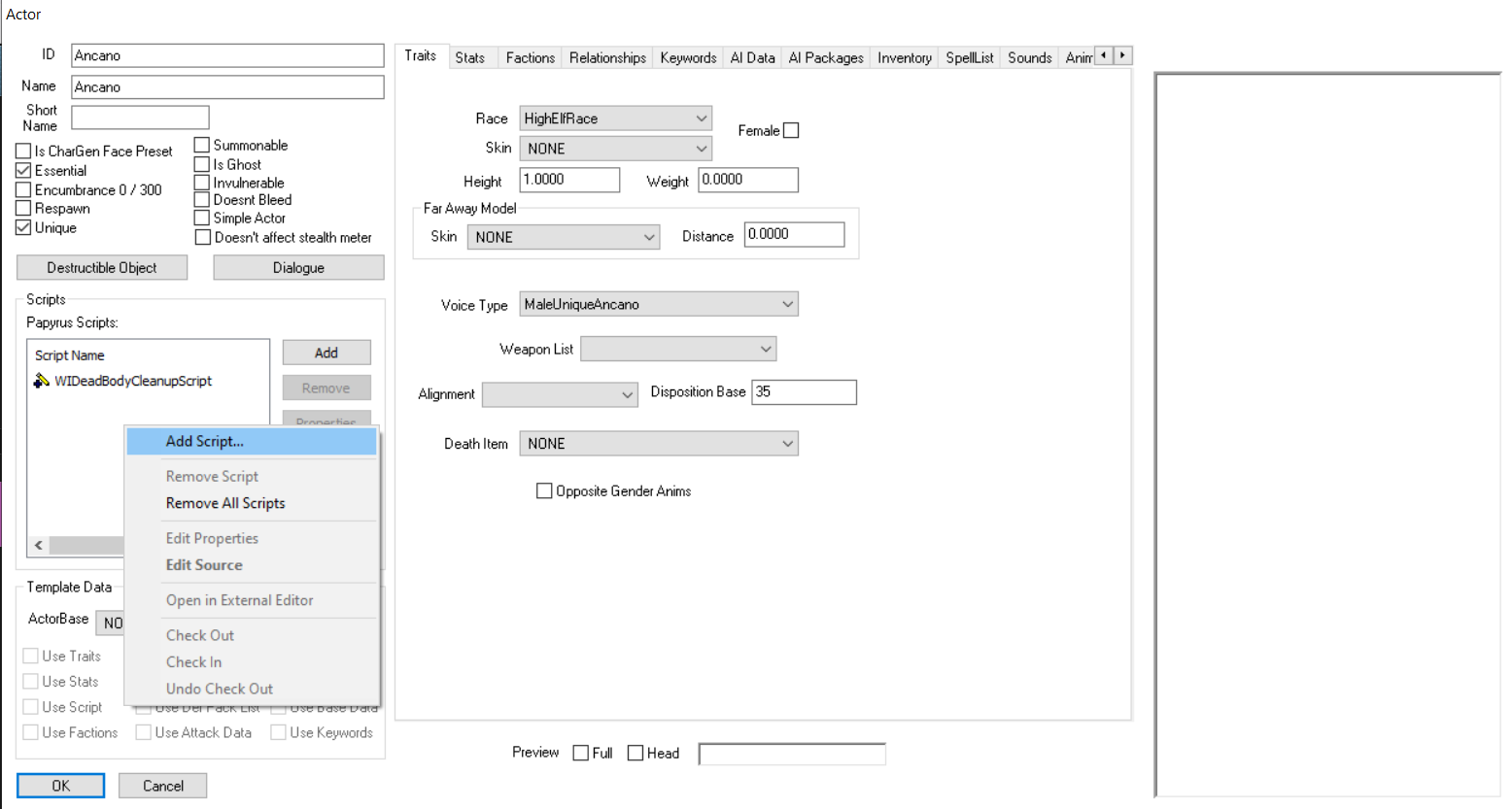Enable Opposite Gender Anims
The height and width of the screenshot is (809, 1512).
tap(544, 490)
